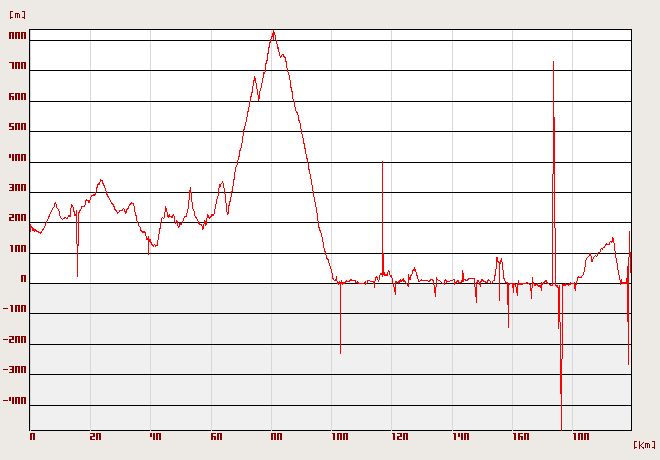660x460 pixels.
Task: Click the 20 label on the horizontal axis
Action: coord(95,437)
